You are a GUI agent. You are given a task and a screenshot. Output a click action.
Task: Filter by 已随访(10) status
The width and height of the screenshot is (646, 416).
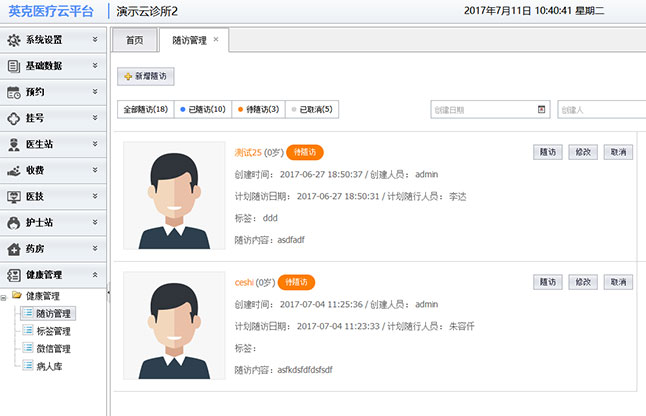[203, 109]
